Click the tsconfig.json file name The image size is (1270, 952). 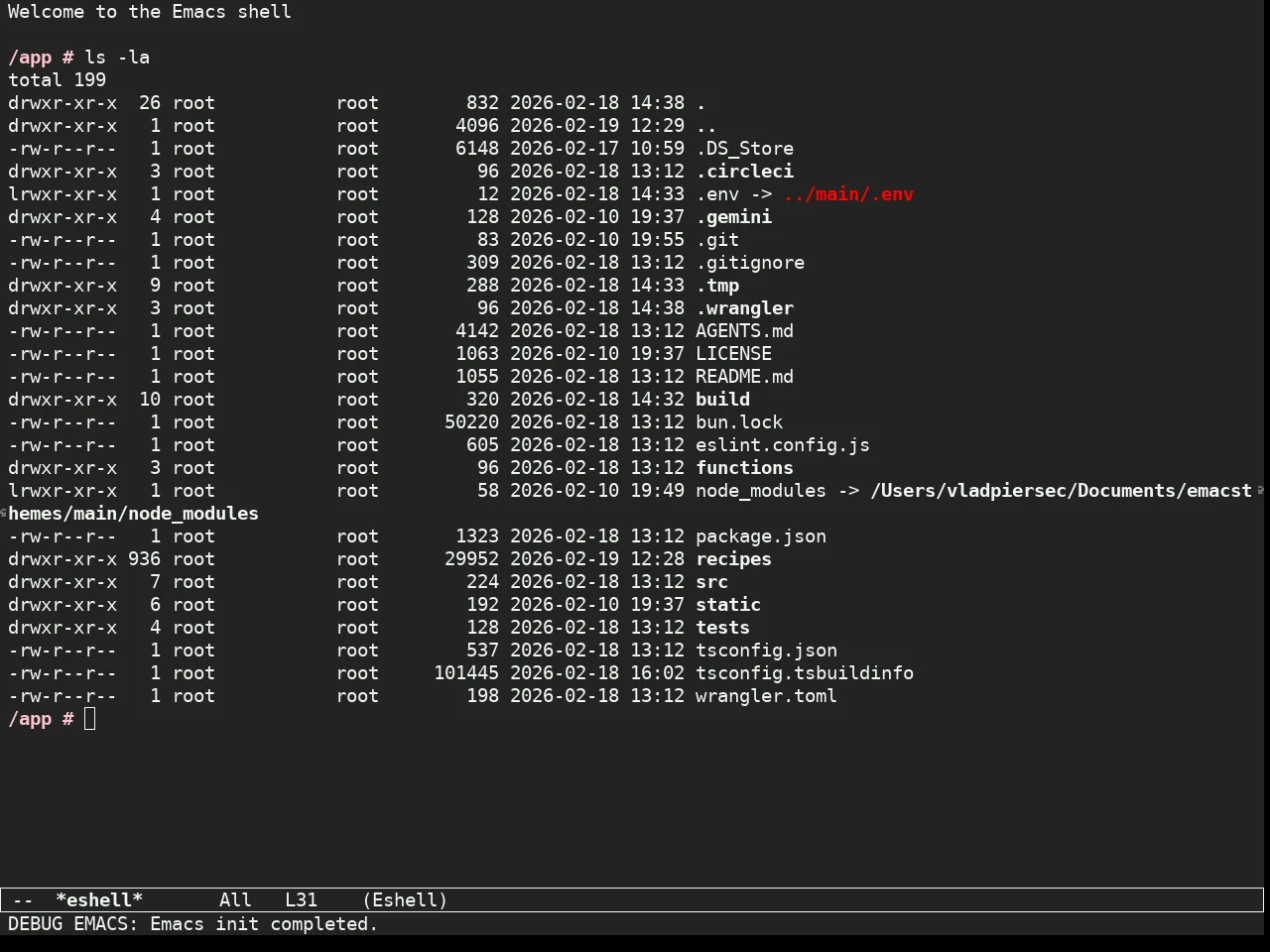pyautogui.click(x=766, y=651)
